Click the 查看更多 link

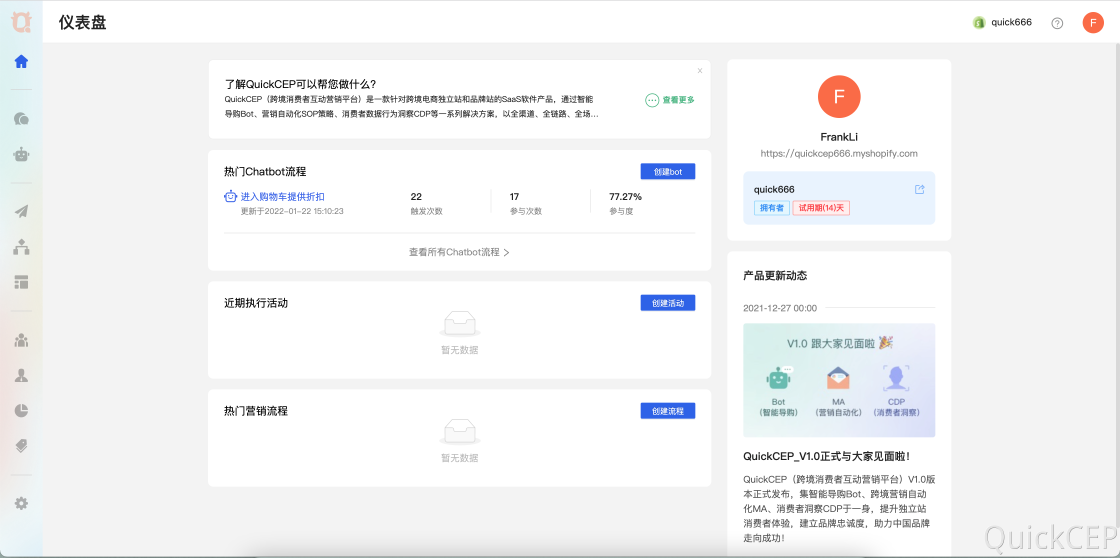(670, 100)
